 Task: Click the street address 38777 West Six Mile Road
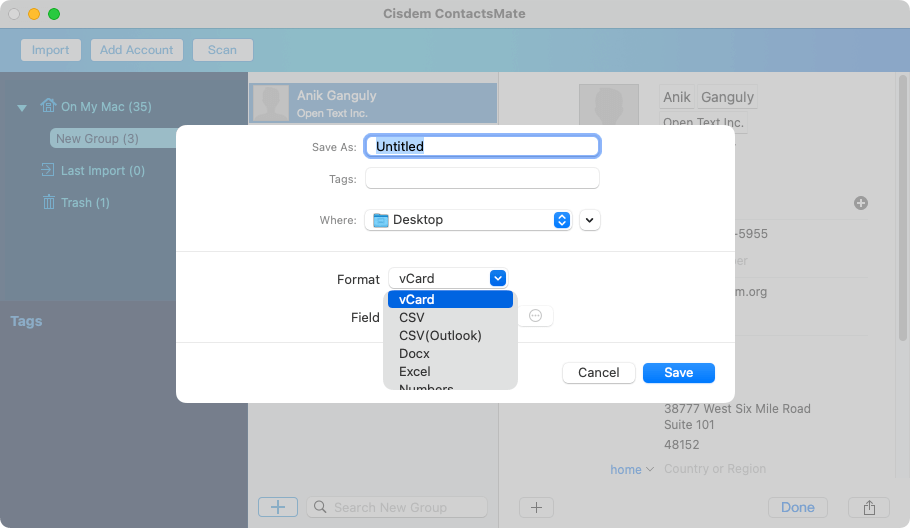tap(737, 408)
